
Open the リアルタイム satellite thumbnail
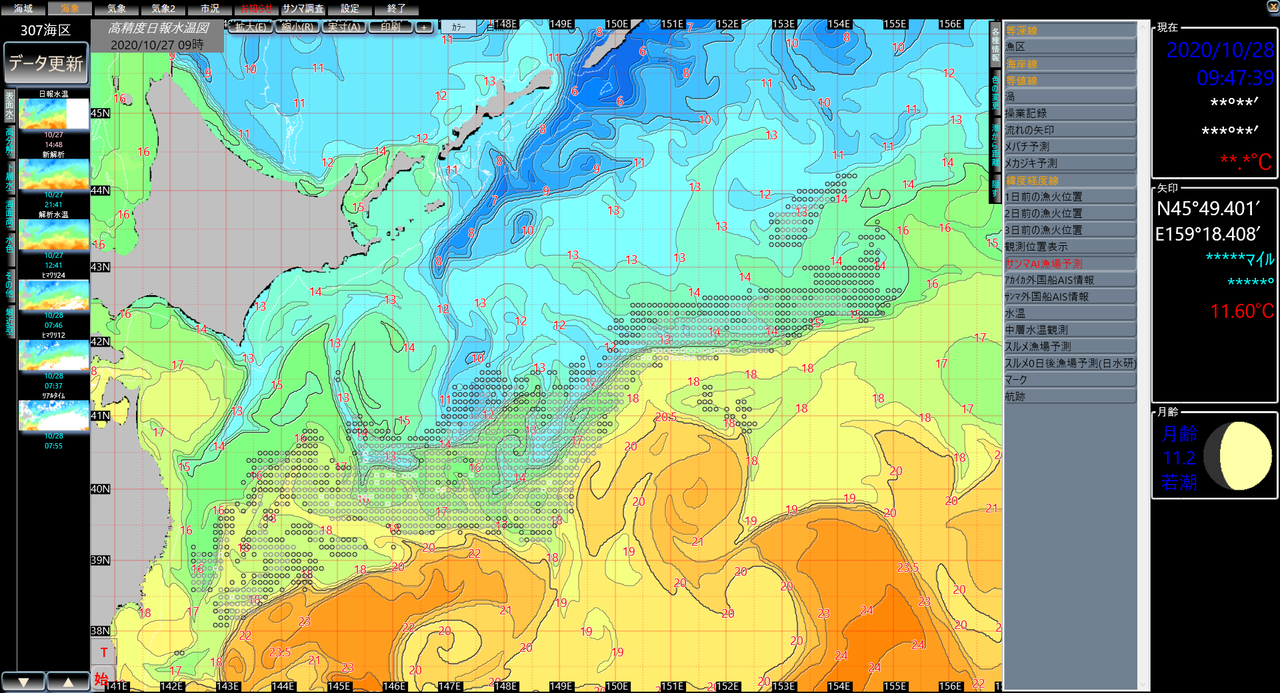[55, 415]
